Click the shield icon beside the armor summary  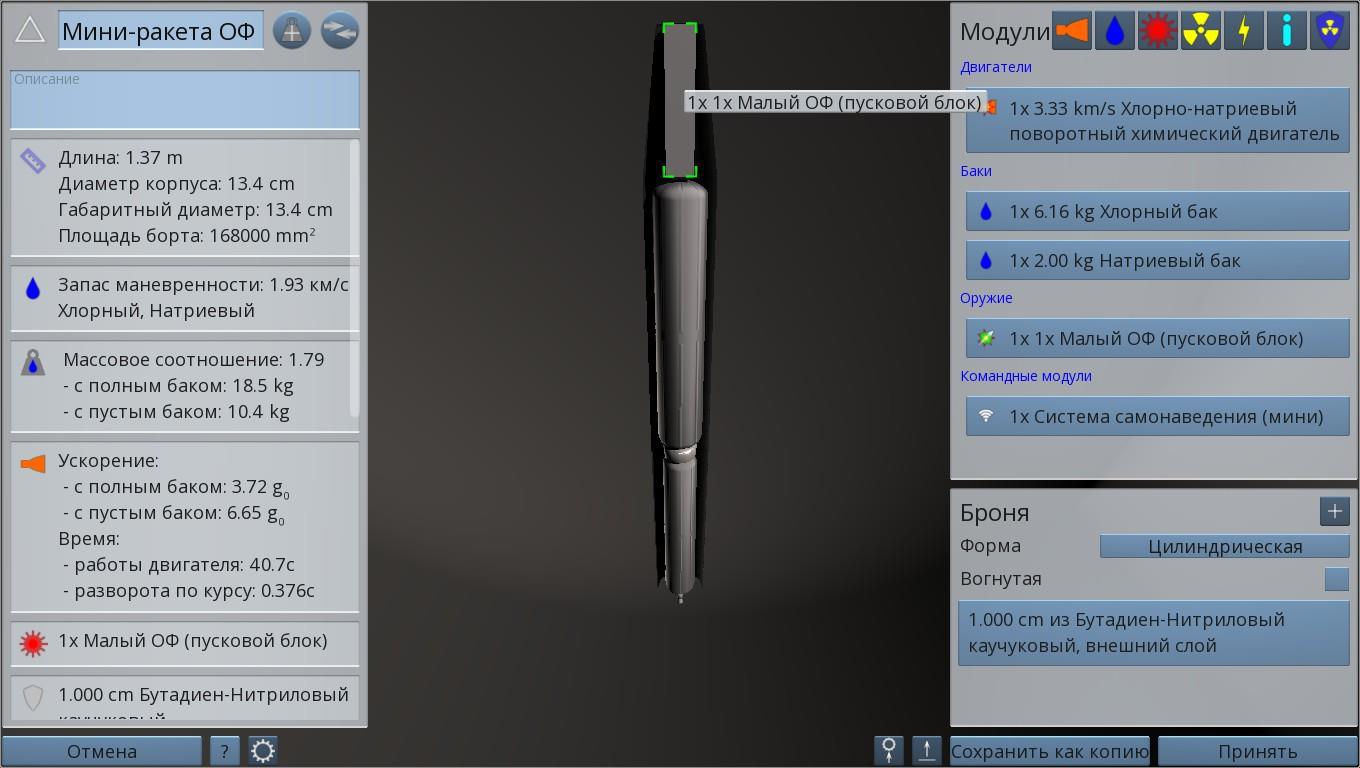click(33, 697)
